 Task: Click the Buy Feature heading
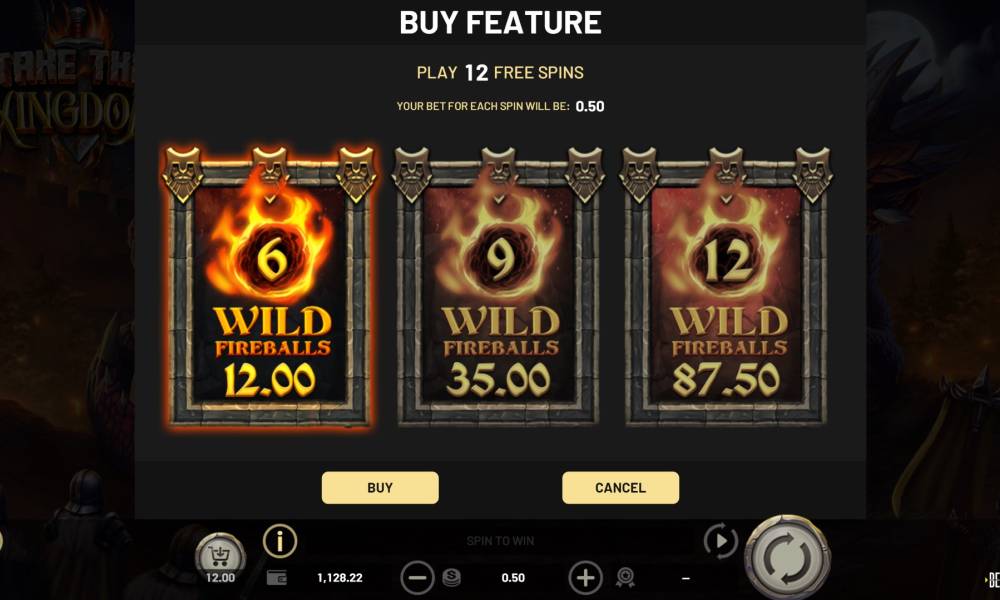[501, 23]
